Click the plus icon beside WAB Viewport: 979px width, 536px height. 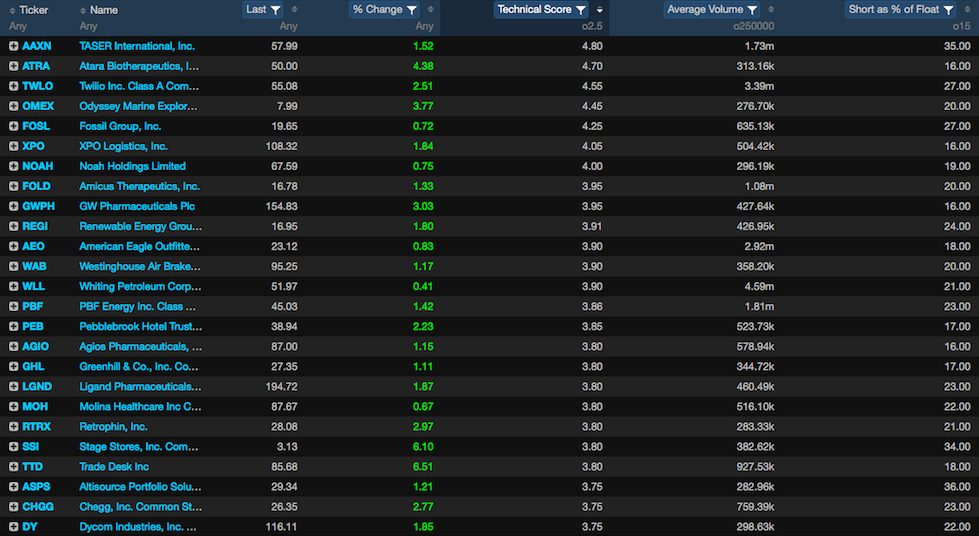click(x=13, y=266)
